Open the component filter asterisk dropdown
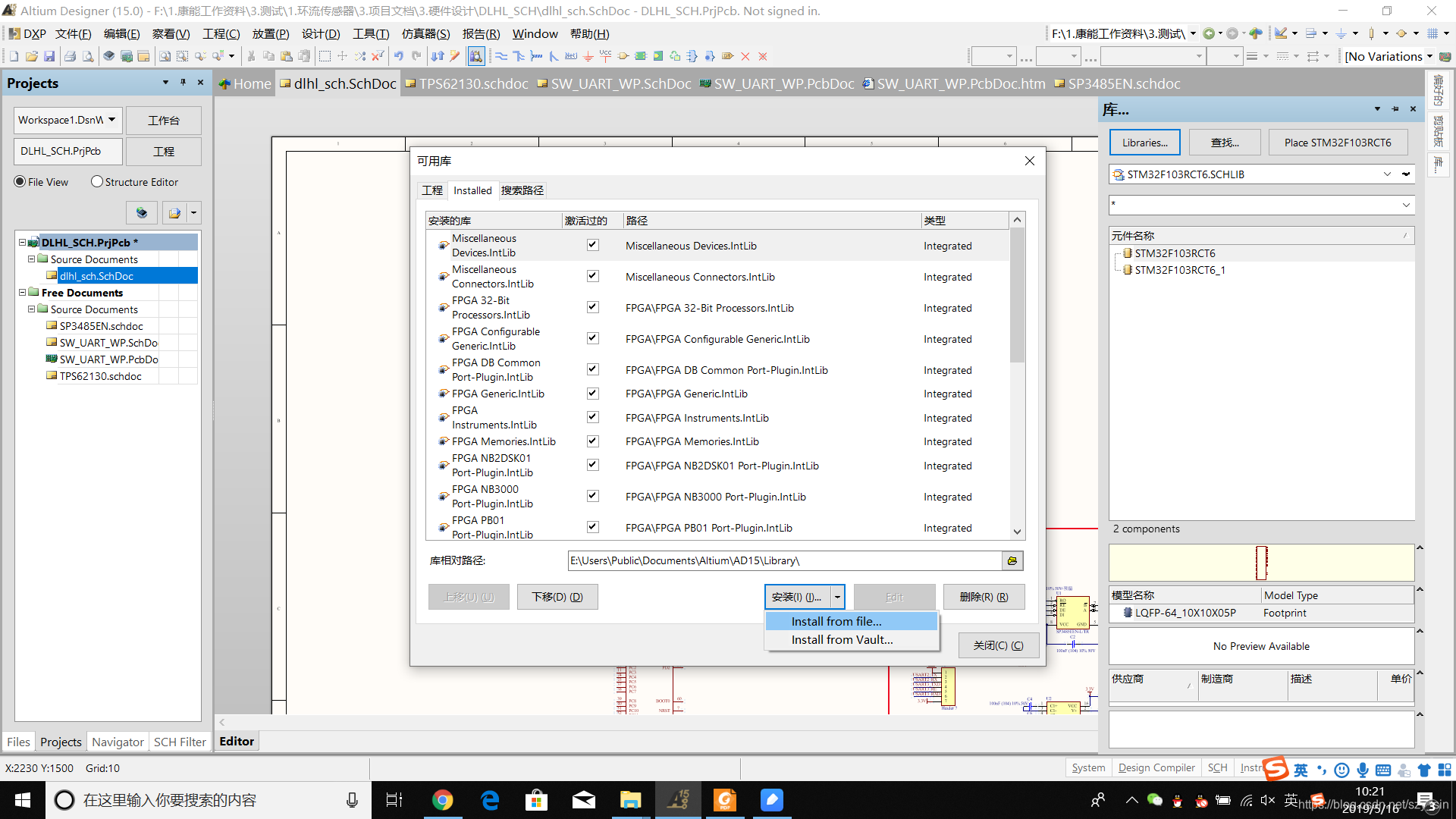1456x819 pixels. (1406, 205)
